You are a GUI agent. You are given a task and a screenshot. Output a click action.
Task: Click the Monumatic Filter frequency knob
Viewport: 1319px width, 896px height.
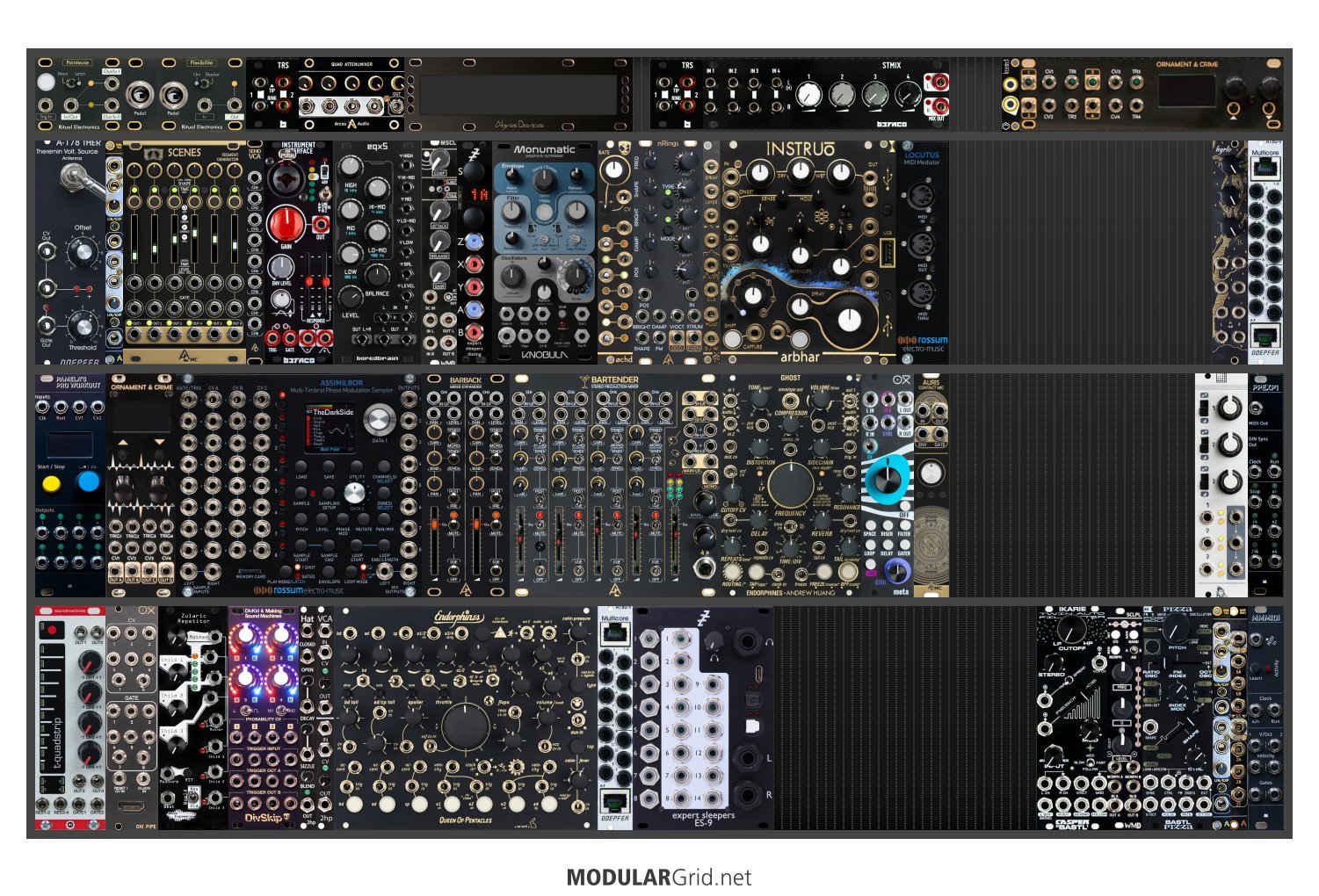[x=513, y=212]
